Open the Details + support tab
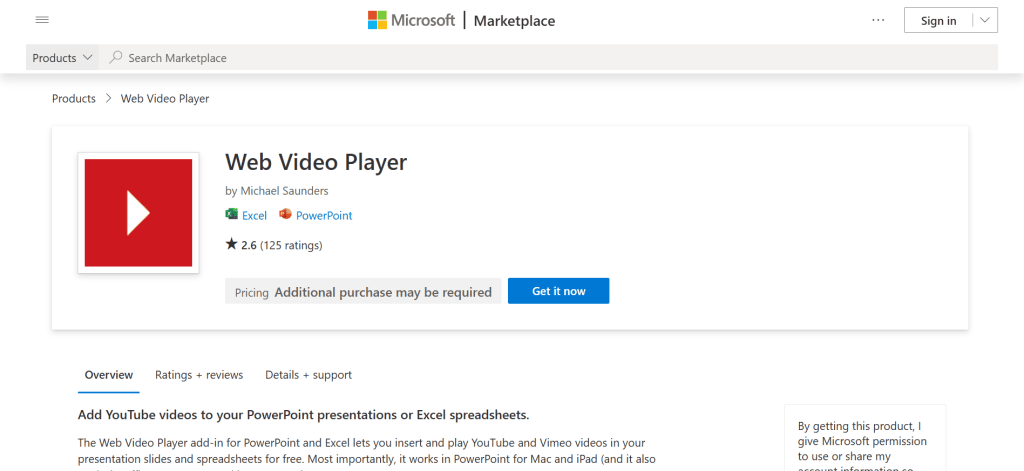 [308, 375]
